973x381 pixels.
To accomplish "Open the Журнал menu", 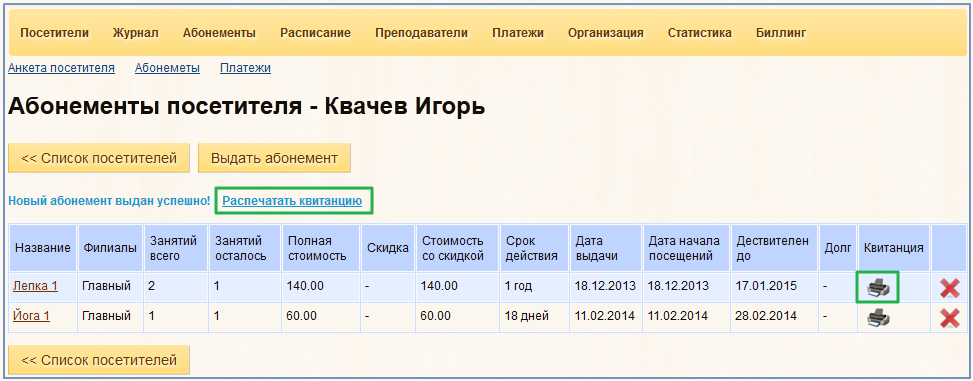I will point(135,33).
